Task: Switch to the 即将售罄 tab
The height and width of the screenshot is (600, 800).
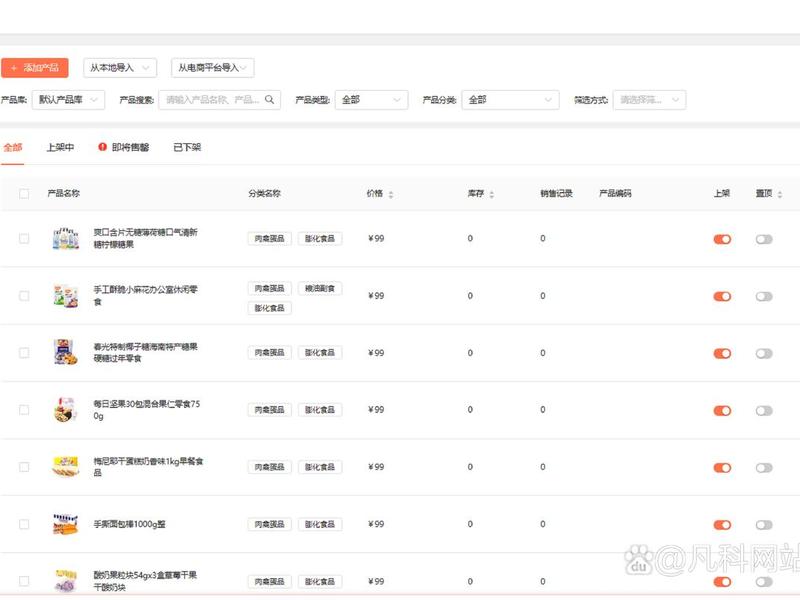Action: (124, 147)
